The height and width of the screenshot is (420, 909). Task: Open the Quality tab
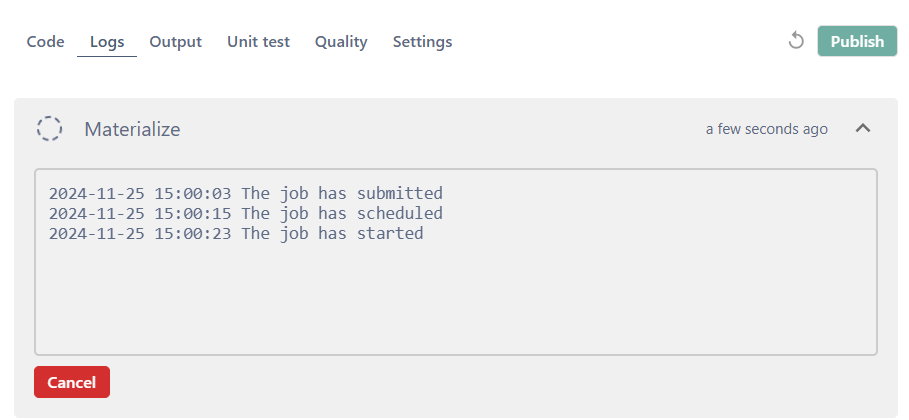click(341, 42)
